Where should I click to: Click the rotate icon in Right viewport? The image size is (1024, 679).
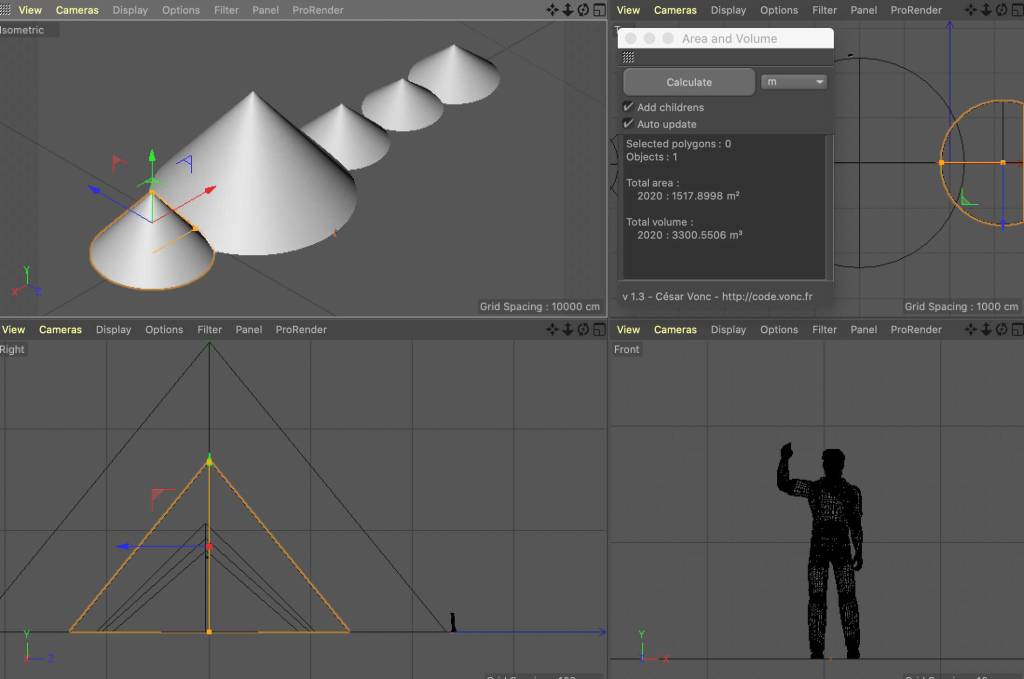point(583,330)
